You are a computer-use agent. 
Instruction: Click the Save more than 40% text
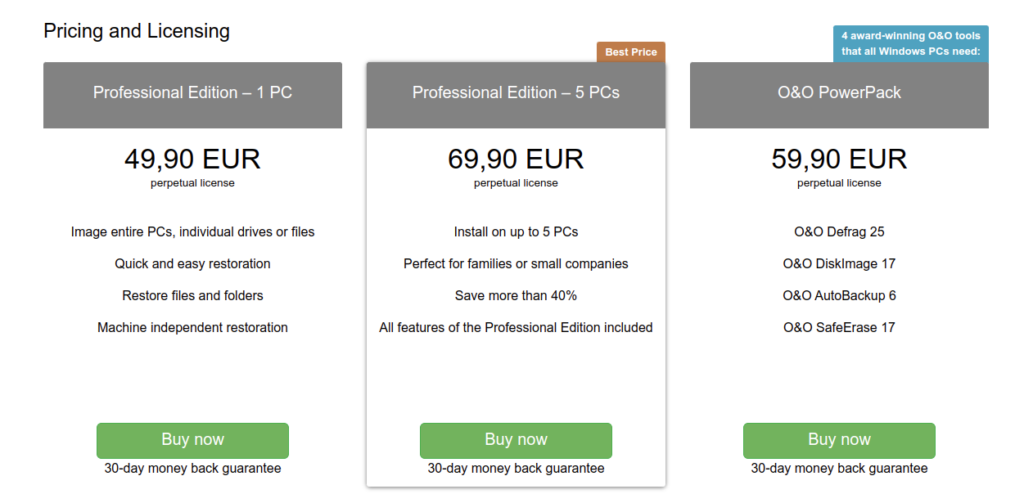click(516, 295)
